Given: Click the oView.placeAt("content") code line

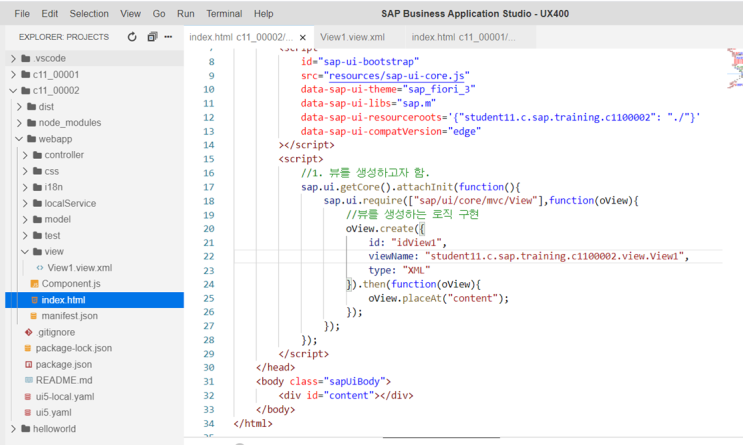Looking at the screenshot, I should coord(438,299).
